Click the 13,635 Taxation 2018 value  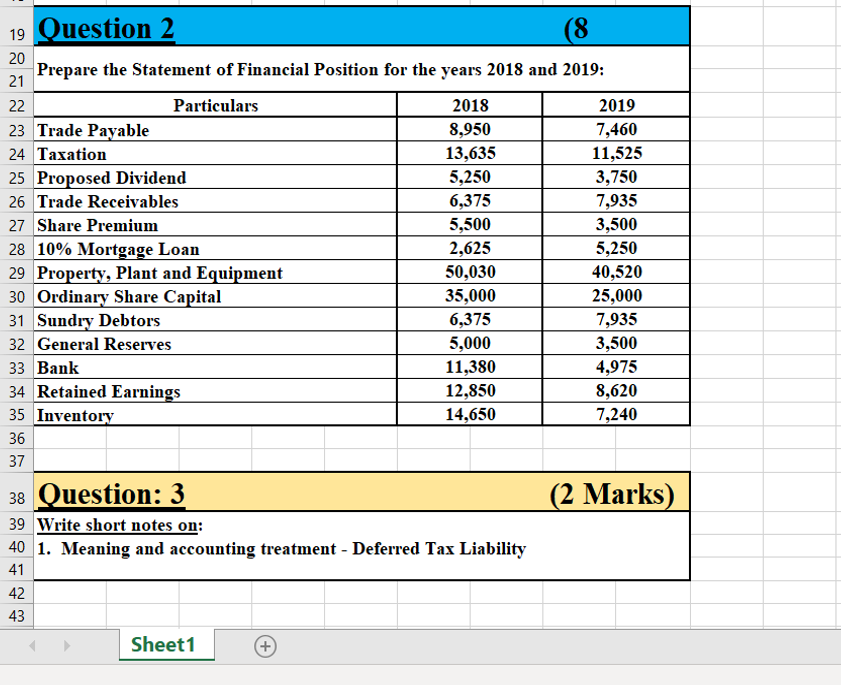click(470, 153)
